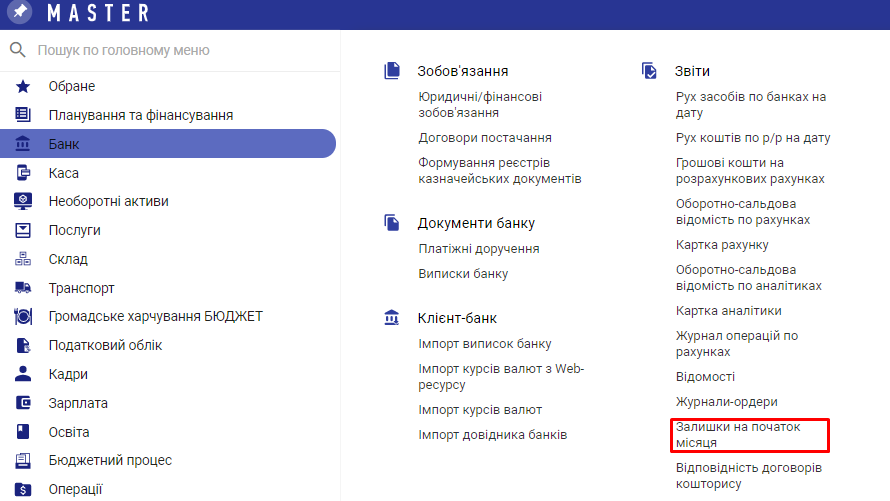Open Планування та фінансування menu item
The height and width of the screenshot is (501, 890).
(x=141, y=115)
